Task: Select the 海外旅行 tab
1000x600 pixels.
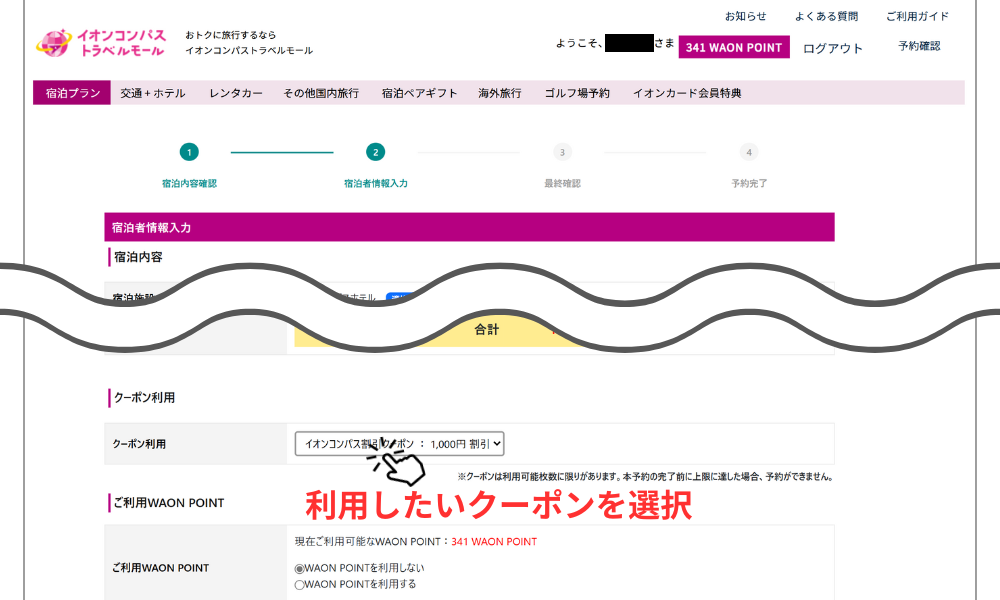Action: coord(499,93)
